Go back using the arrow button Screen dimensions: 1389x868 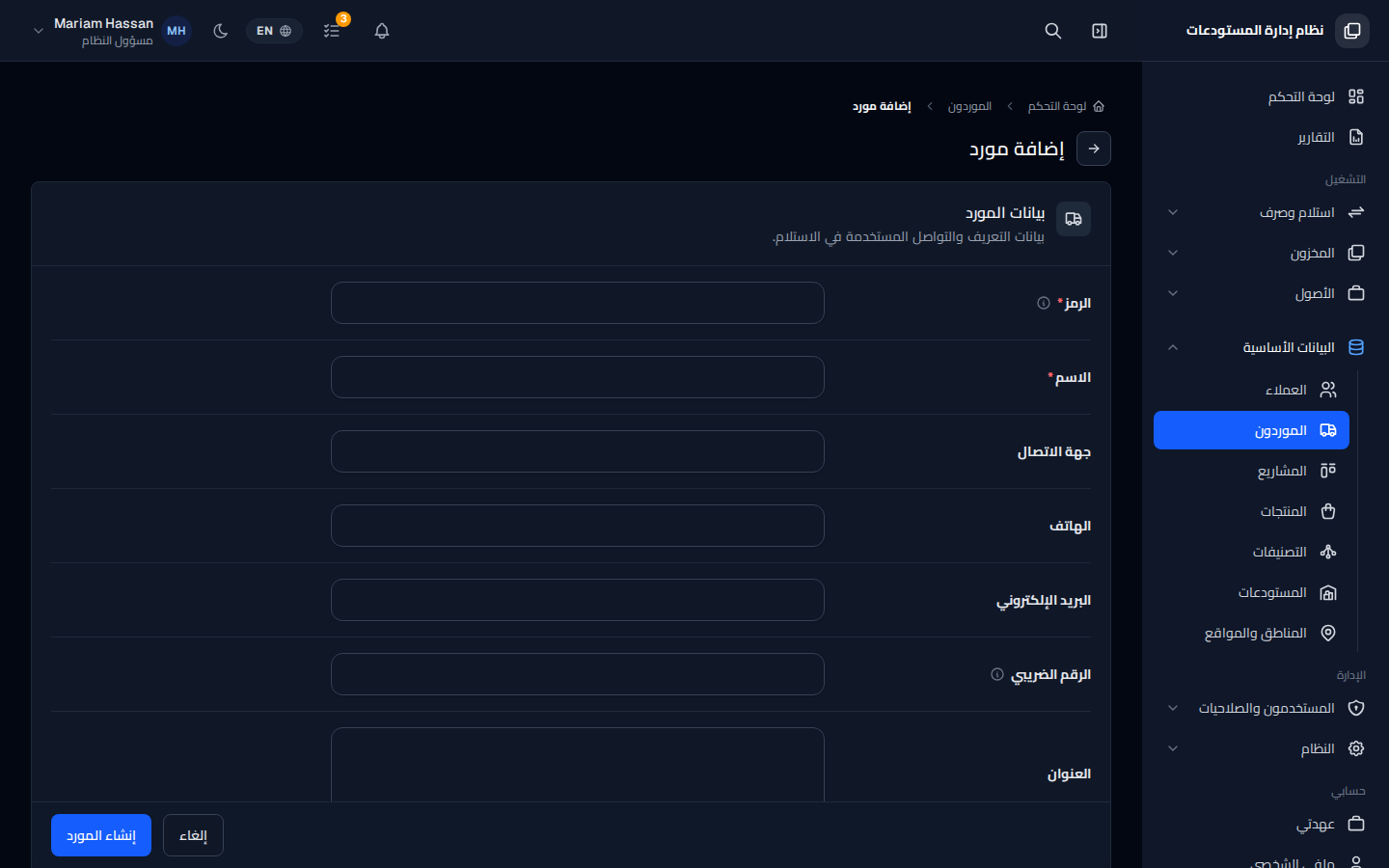tap(1094, 149)
